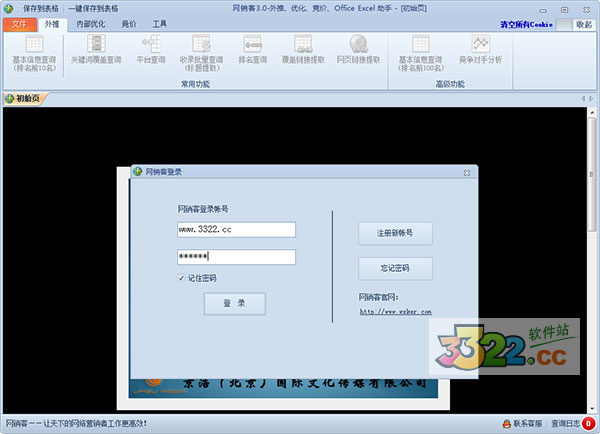Click the 收起 ribbon collapse button
The image size is (600, 434).
[584, 24]
